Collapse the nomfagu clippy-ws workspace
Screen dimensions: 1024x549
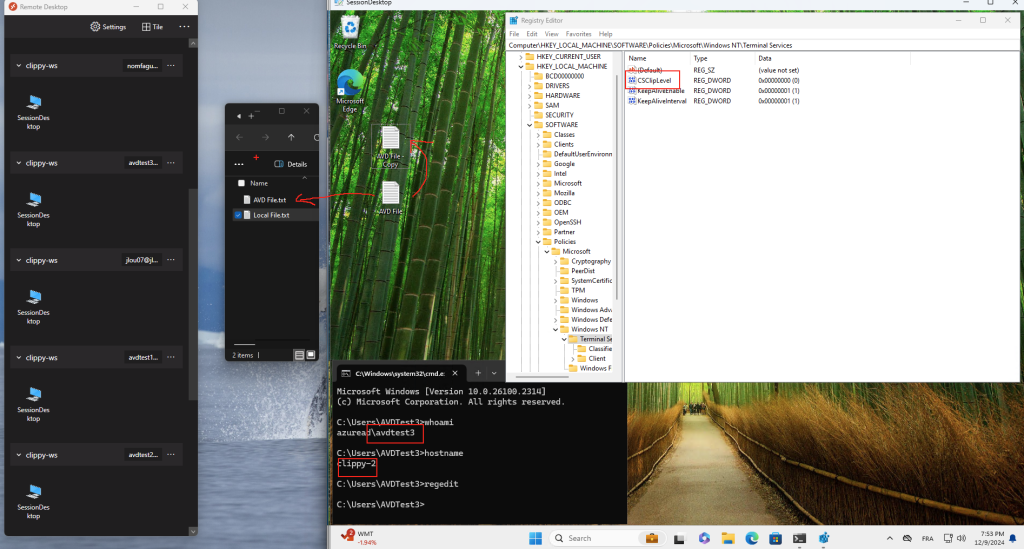pyautogui.click(x=19, y=65)
